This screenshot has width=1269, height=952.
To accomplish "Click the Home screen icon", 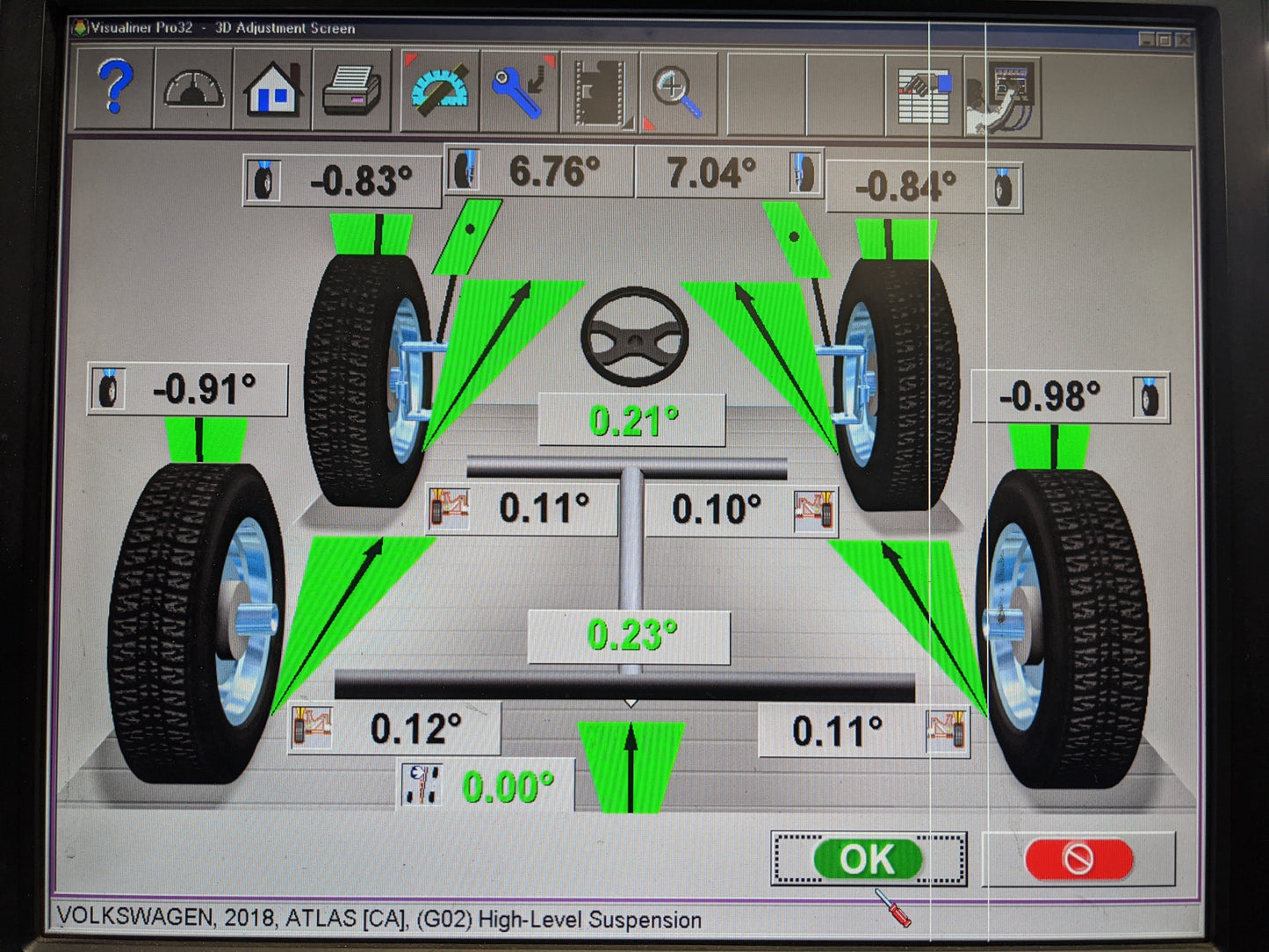I will tap(272, 88).
